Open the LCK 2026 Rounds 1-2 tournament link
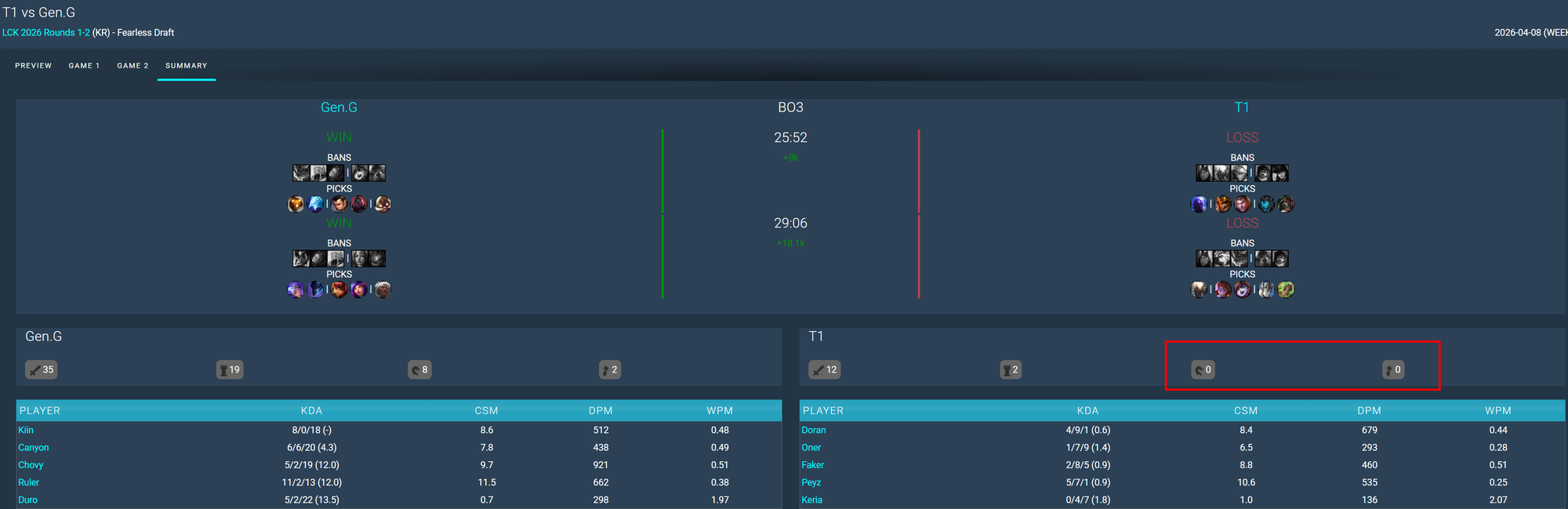Image resolution: width=1568 pixels, height=509 pixels. coord(45,32)
